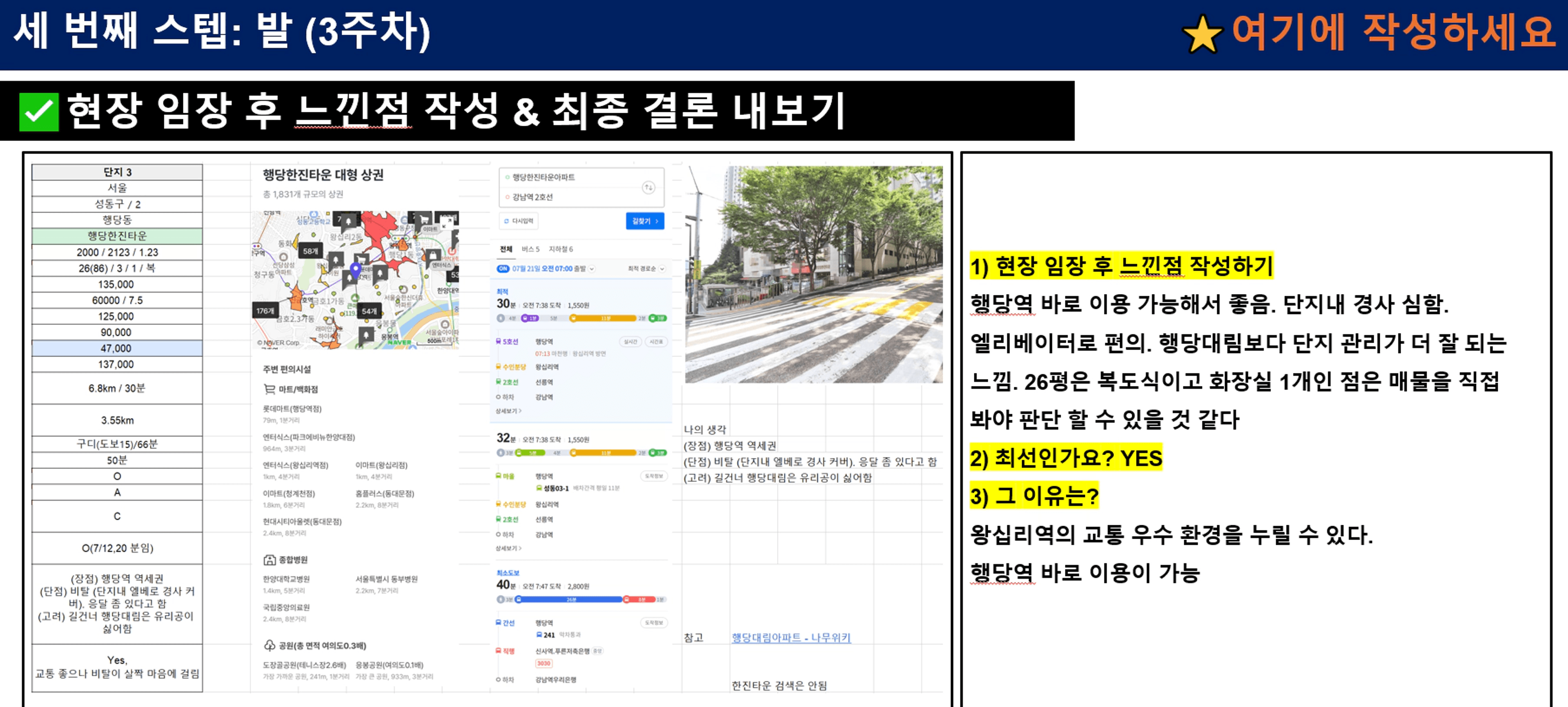Screen dimensions: 1568x707
Task: Click the 6.8km / 30분 table cell
Action: tap(117, 388)
